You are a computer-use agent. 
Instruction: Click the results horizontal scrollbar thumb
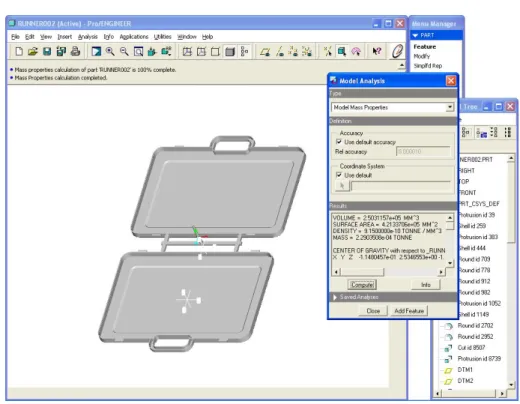tap(362, 272)
